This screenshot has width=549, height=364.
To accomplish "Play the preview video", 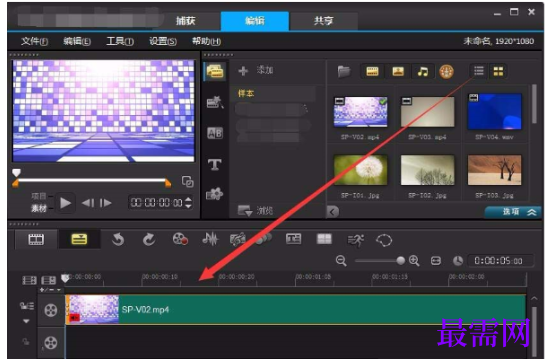I will pos(65,203).
